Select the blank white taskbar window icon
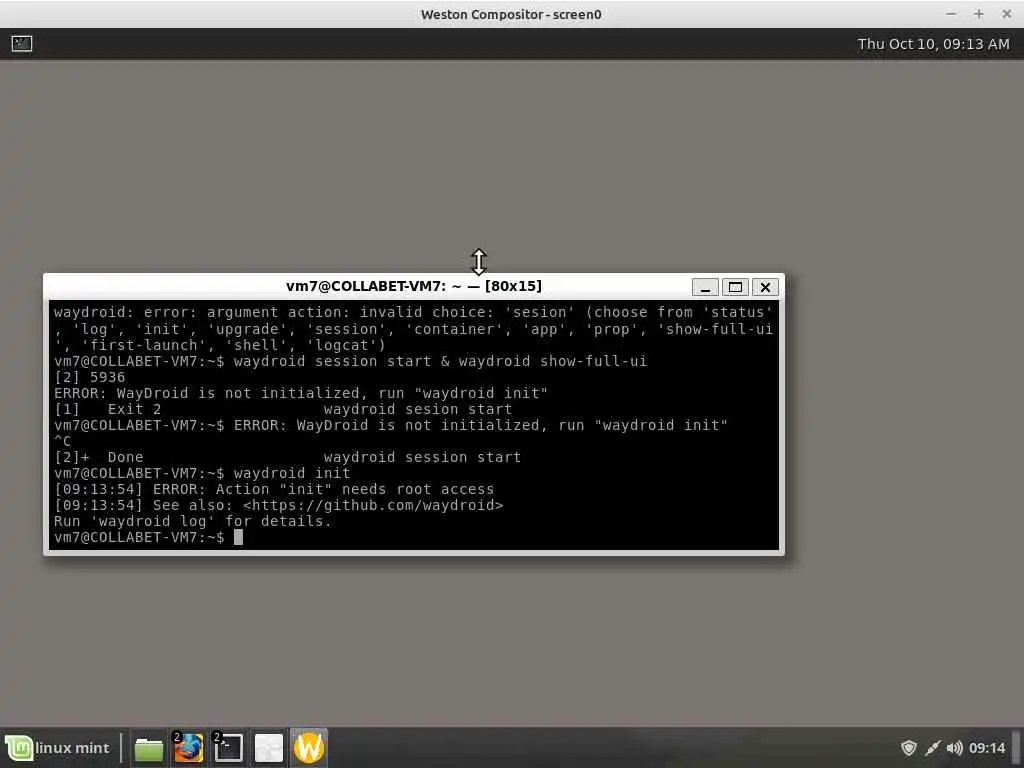This screenshot has height=768, width=1024. pos(268,748)
